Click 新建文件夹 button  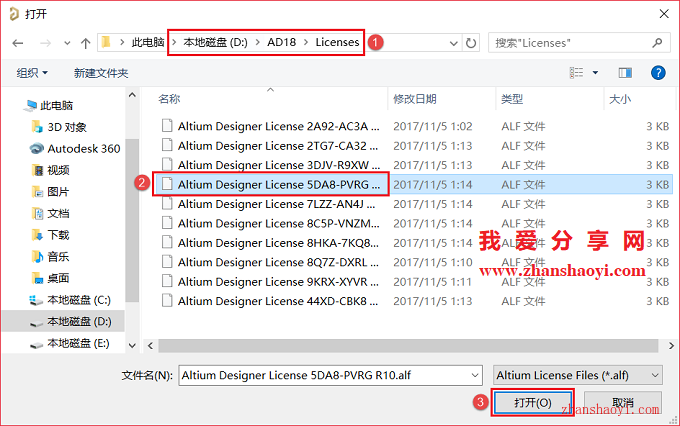(101, 73)
